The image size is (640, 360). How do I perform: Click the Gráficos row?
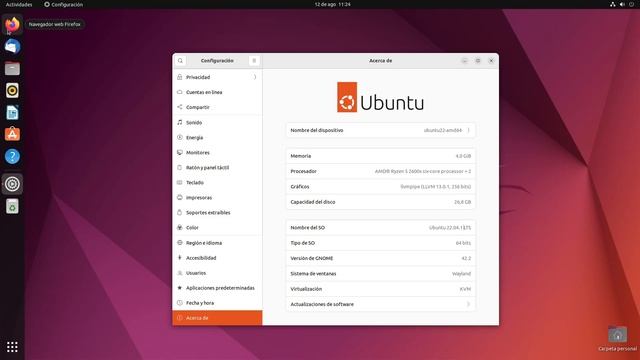pos(380,187)
